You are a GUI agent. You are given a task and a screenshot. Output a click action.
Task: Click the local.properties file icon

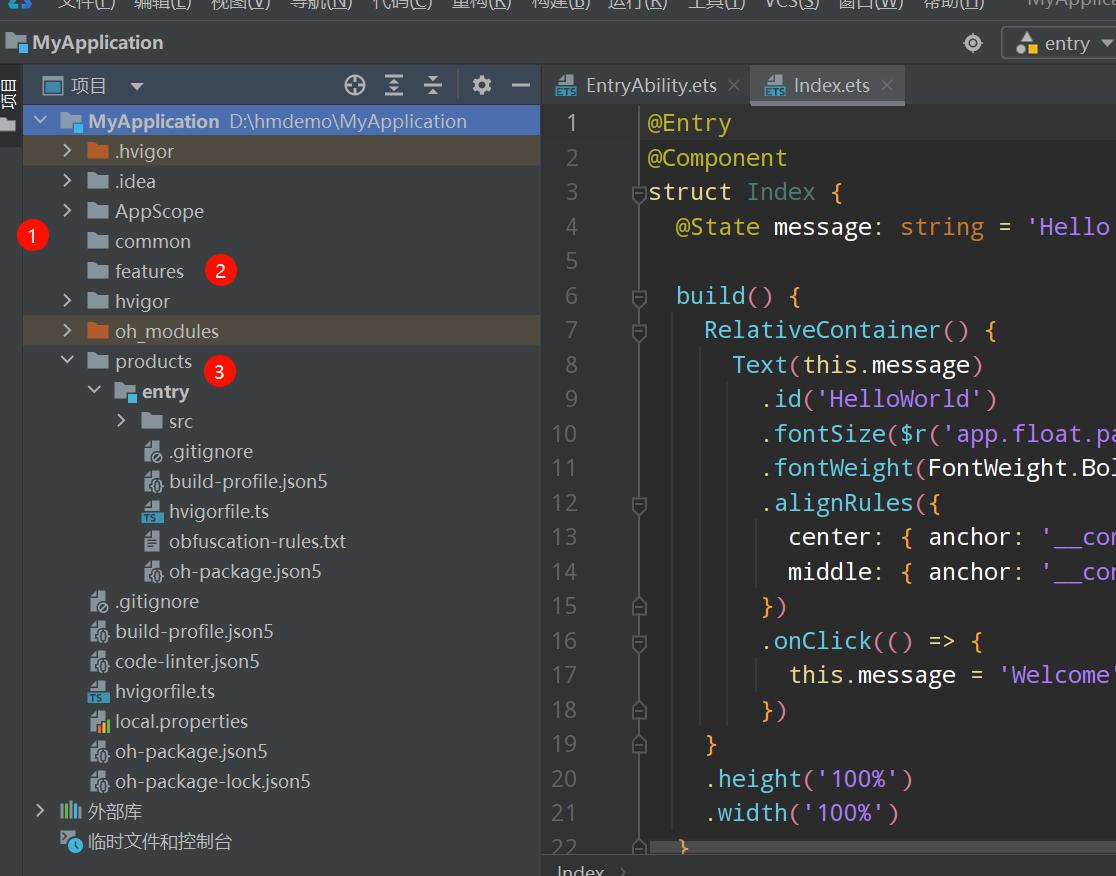click(99, 721)
